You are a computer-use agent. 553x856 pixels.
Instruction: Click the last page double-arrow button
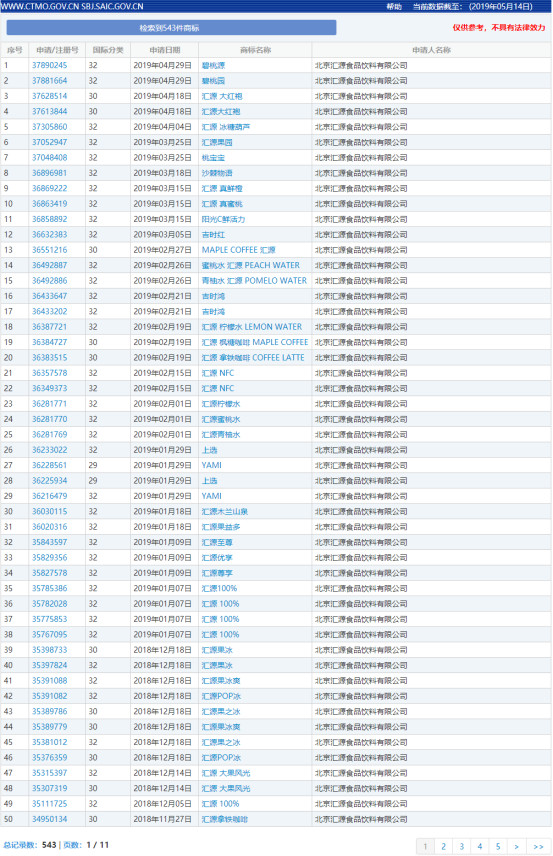[538, 846]
